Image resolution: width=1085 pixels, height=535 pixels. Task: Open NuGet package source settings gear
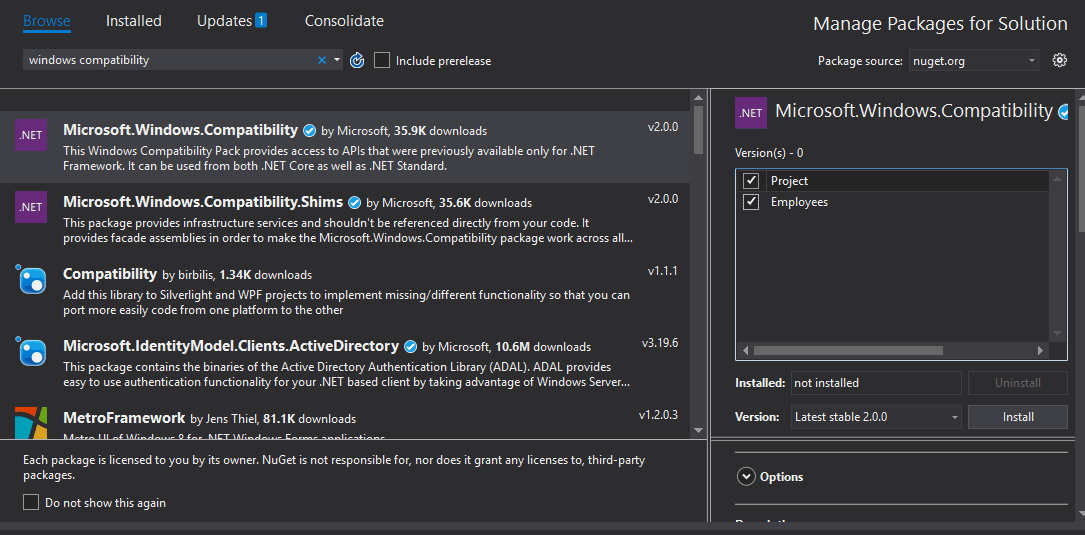[1059, 60]
